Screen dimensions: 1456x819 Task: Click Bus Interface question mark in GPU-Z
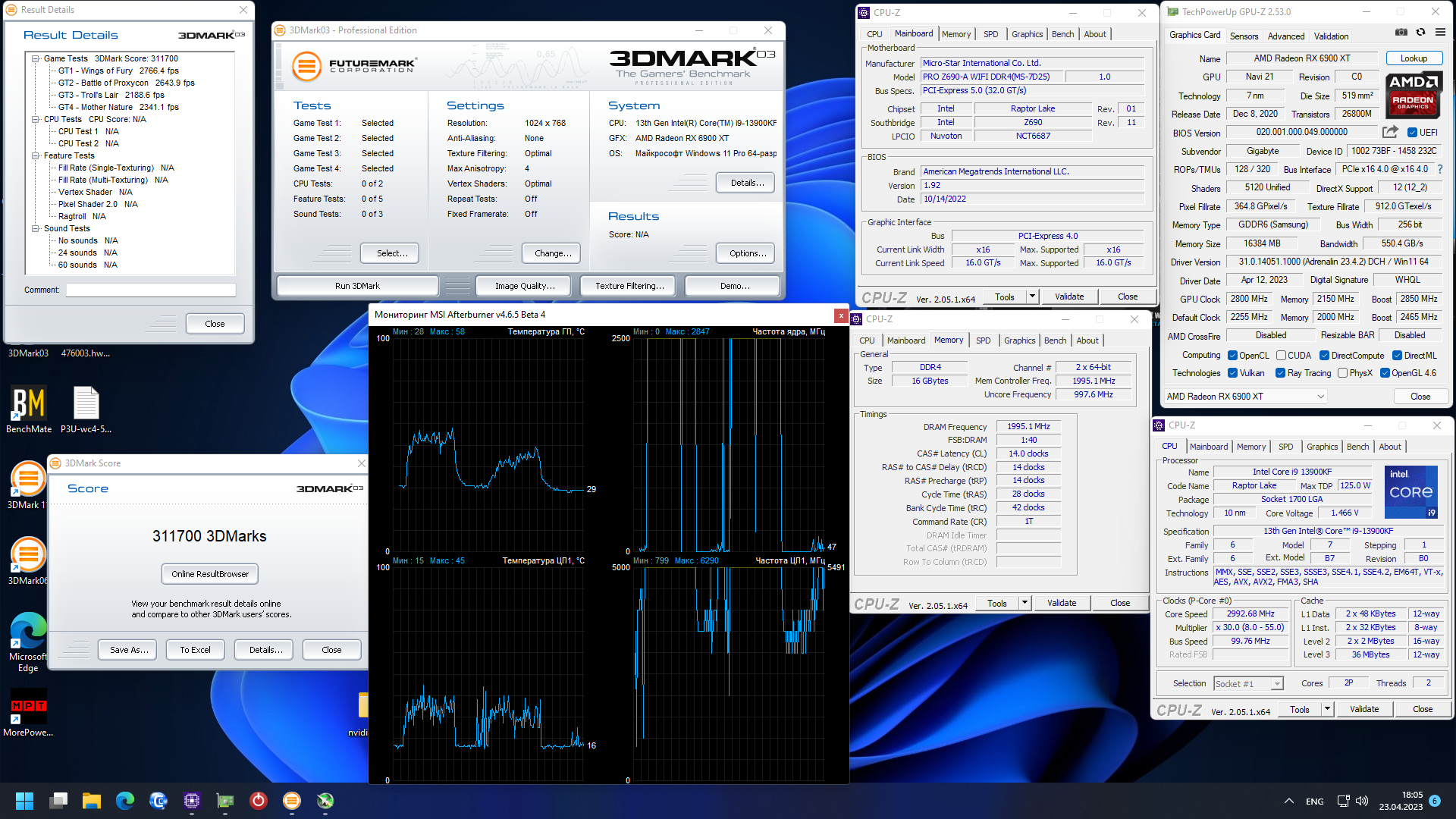pyautogui.click(x=1440, y=169)
